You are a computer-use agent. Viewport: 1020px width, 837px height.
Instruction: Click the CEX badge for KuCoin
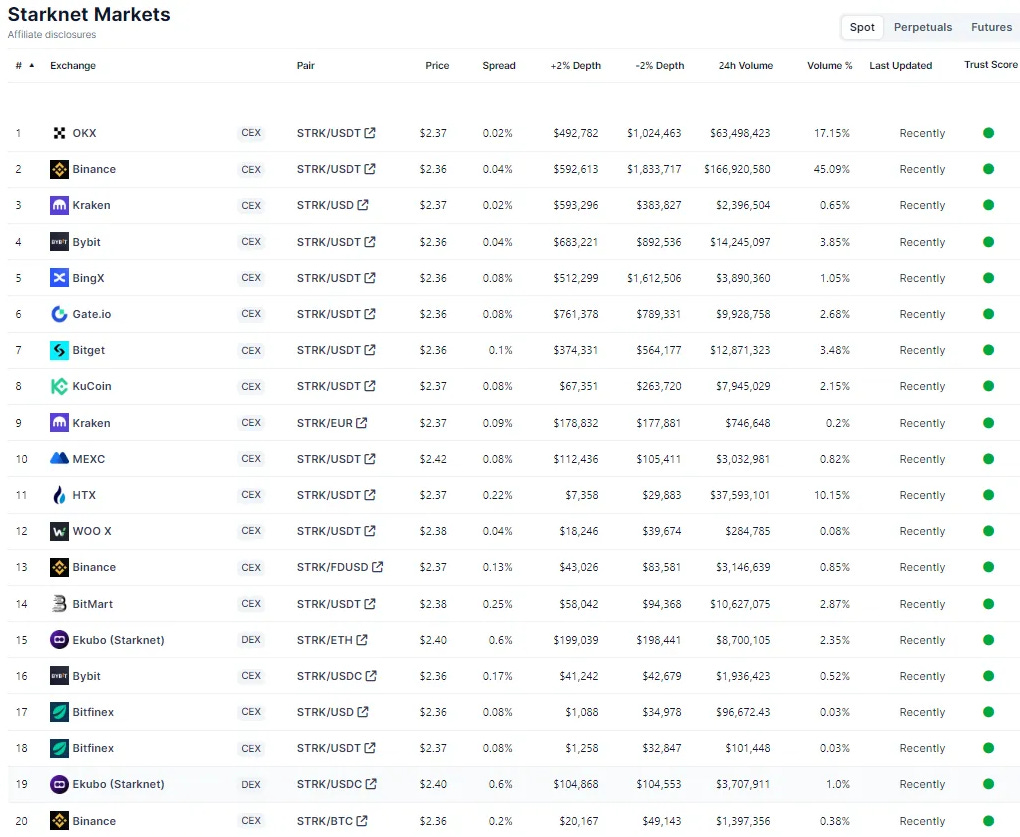251,386
